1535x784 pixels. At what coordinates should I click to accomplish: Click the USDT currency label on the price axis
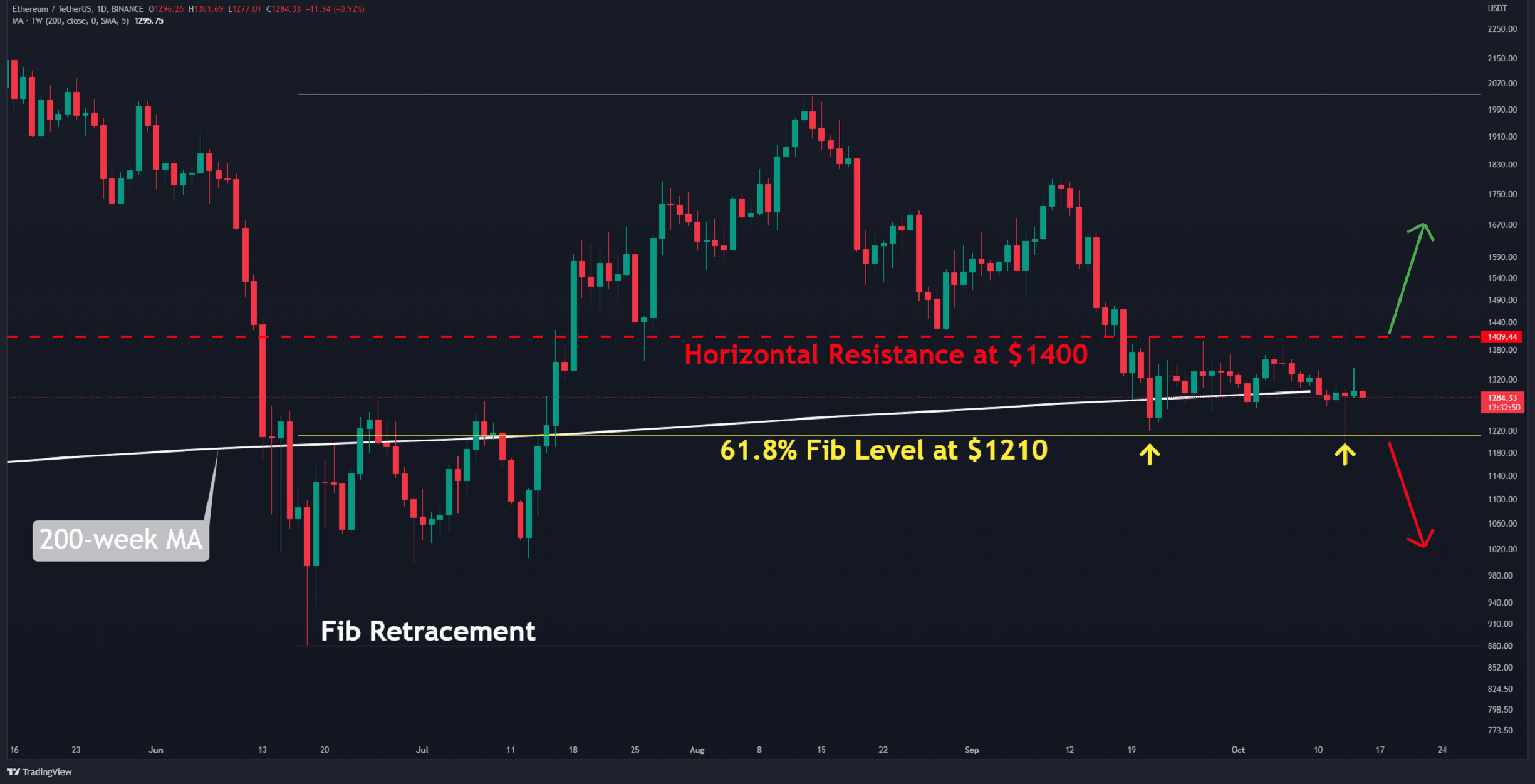(x=1497, y=8)
